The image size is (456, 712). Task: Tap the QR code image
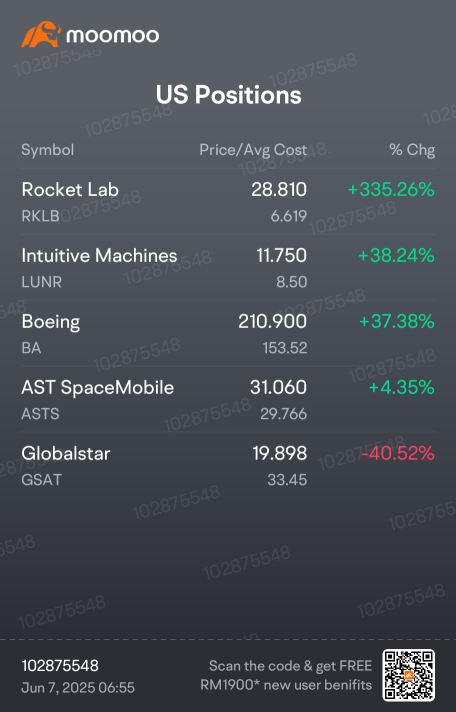409,675
